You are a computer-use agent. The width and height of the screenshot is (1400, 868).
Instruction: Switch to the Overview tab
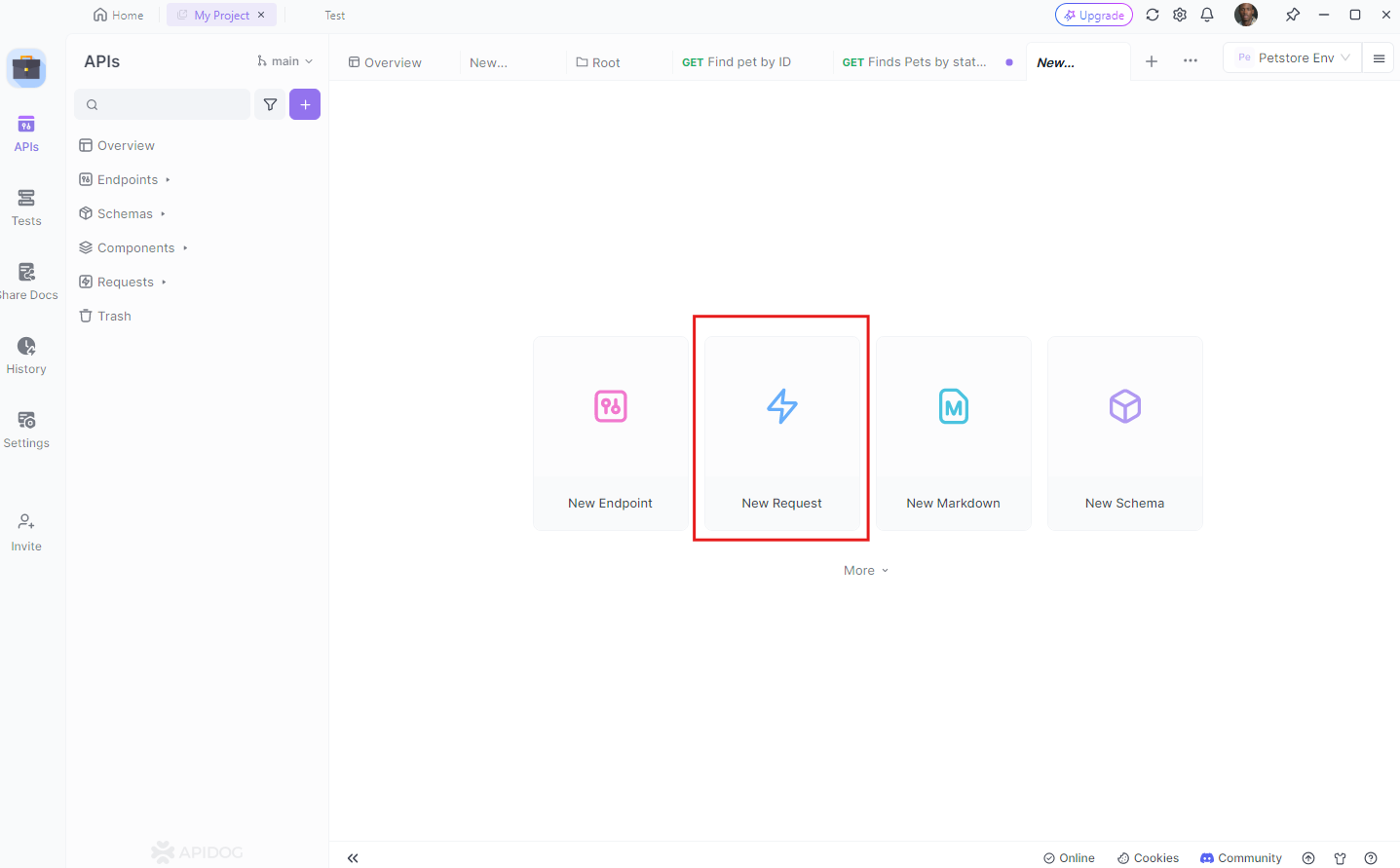click(x=385, y=62)
